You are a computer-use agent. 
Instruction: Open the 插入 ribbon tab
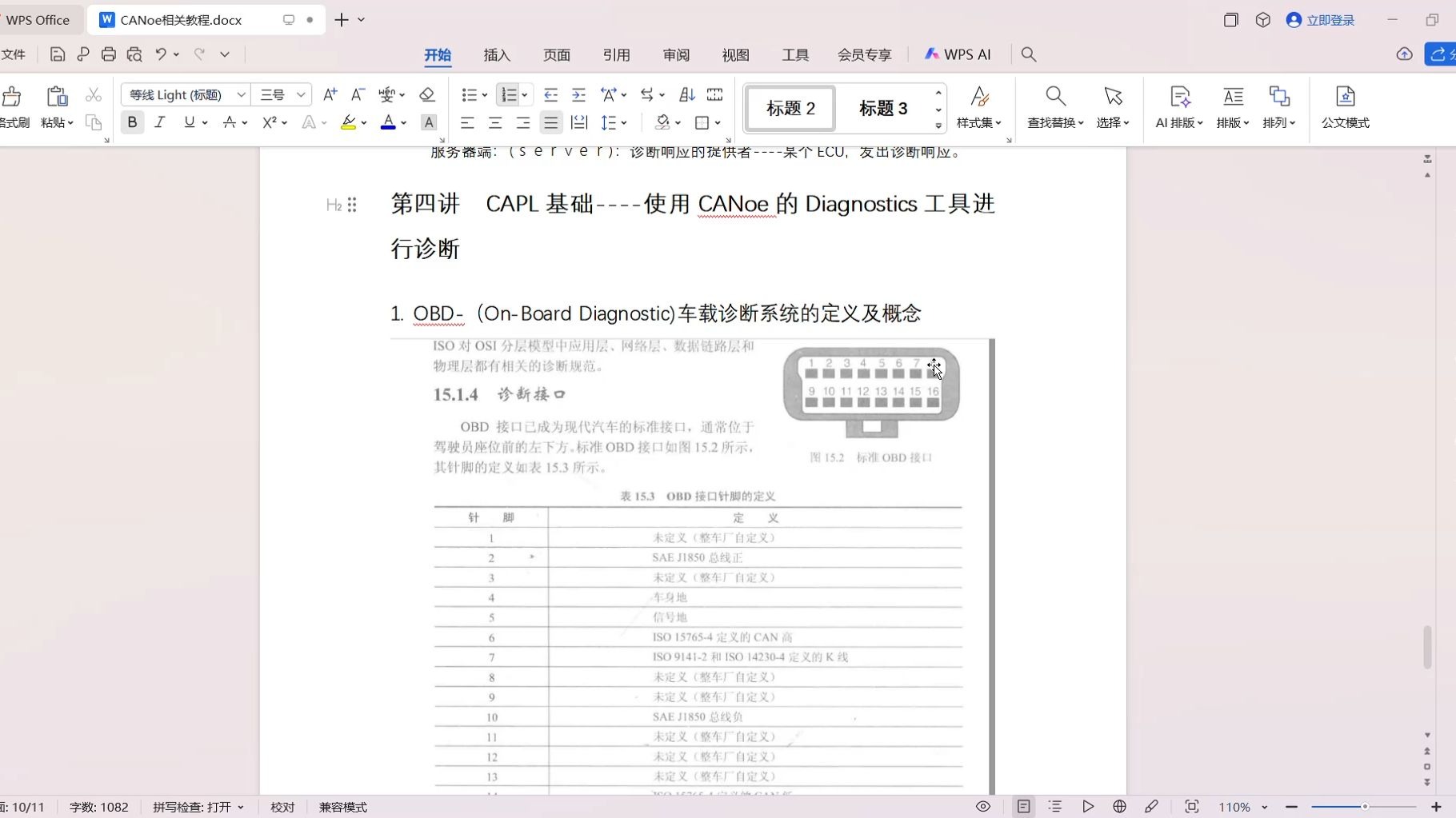click(x=496, y=54)
